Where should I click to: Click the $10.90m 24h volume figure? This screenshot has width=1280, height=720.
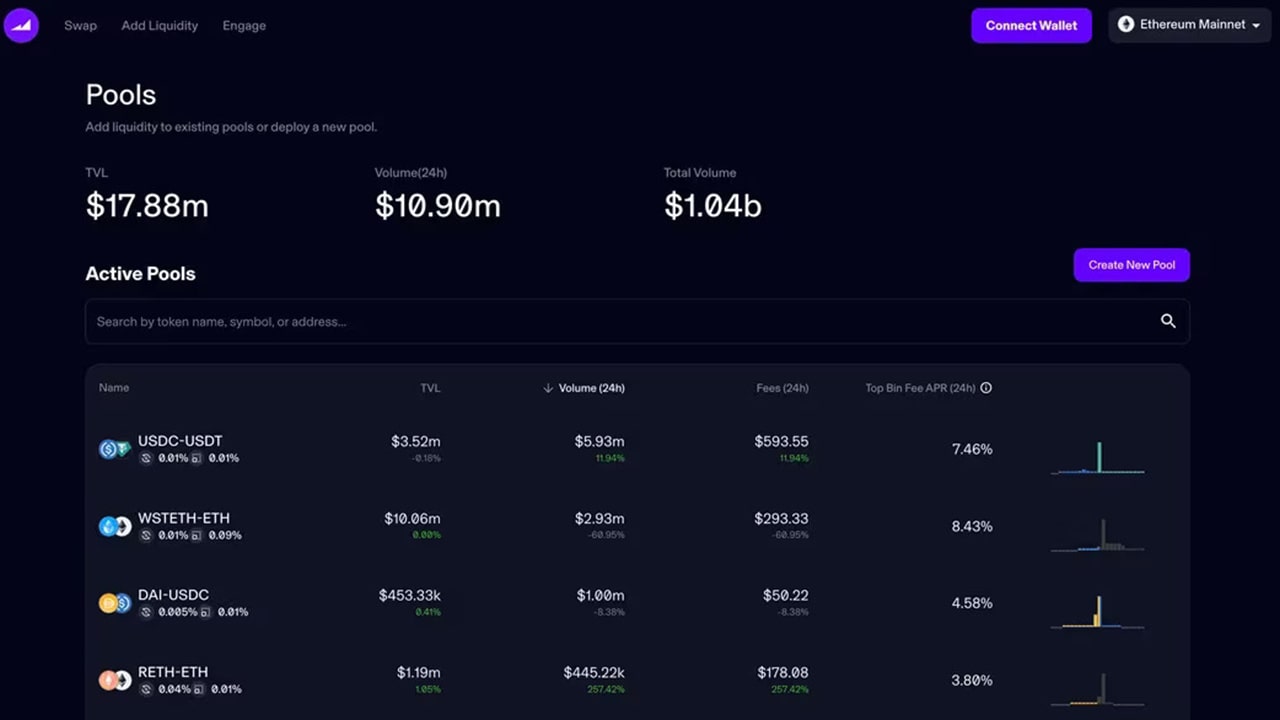[437, 205]
